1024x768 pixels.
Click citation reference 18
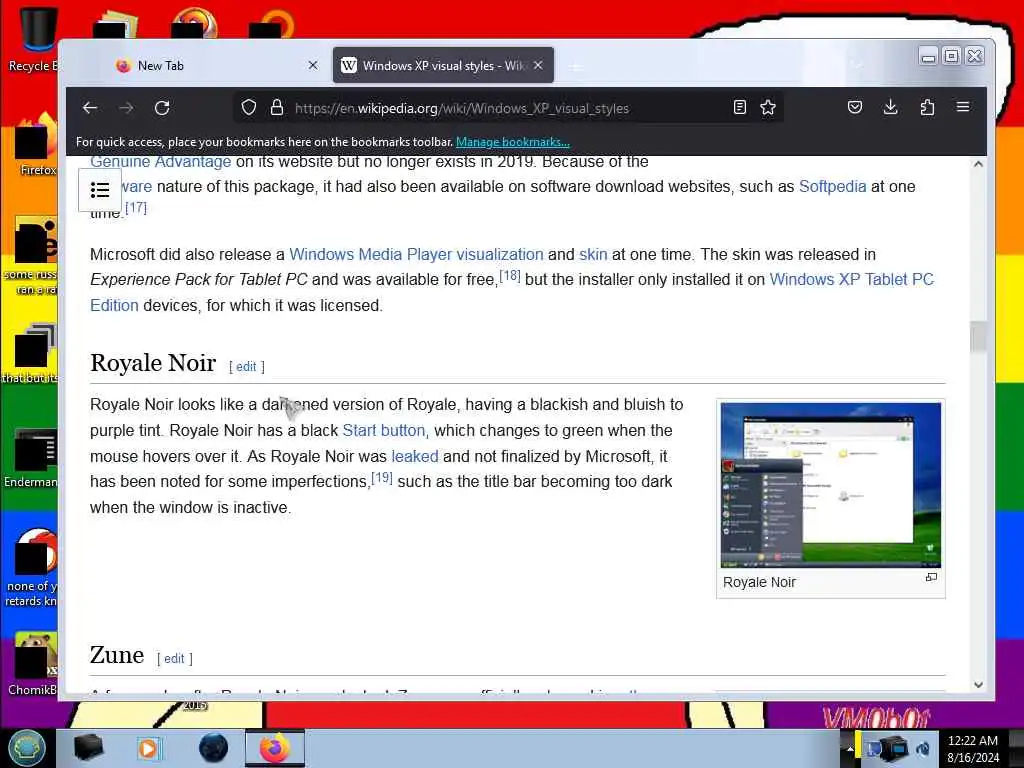pyautogui.click(x=510, y=276)
